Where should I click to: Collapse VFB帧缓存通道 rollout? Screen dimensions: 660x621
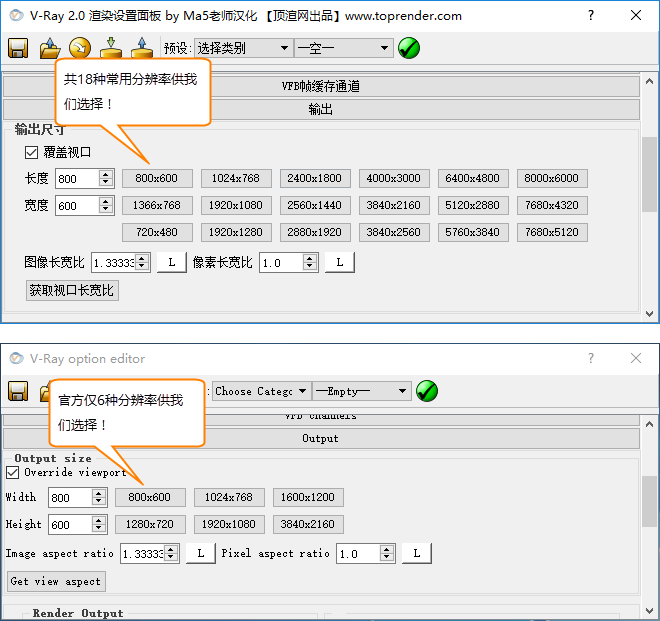click(321, 86)
